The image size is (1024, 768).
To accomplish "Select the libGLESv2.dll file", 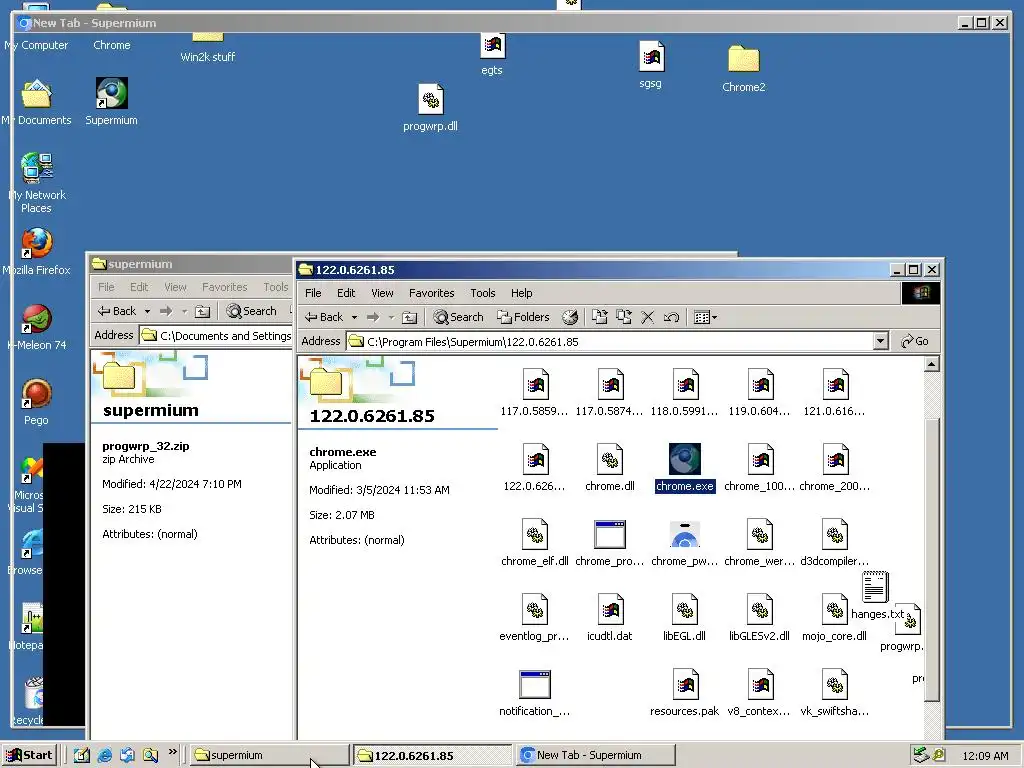I will 760,618.
